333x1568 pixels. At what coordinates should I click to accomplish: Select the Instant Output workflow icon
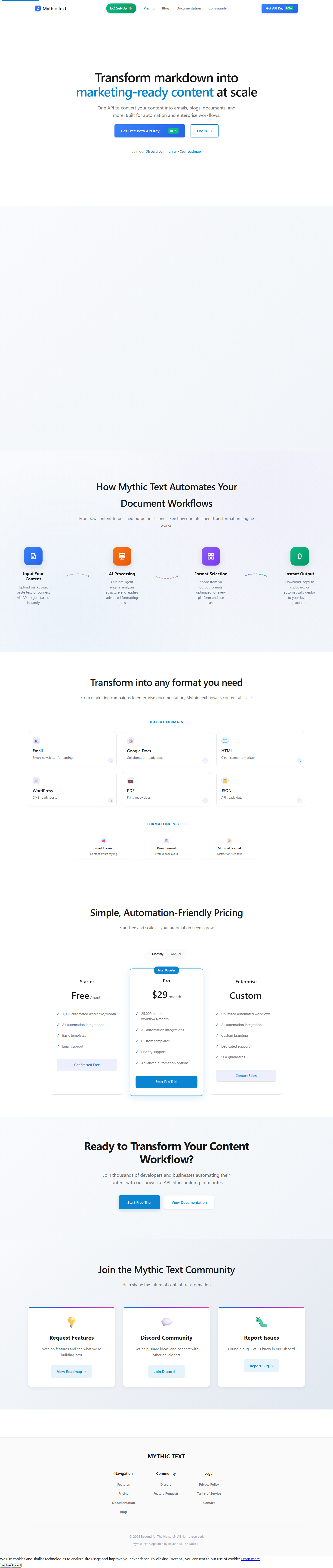tap(299, 556)
